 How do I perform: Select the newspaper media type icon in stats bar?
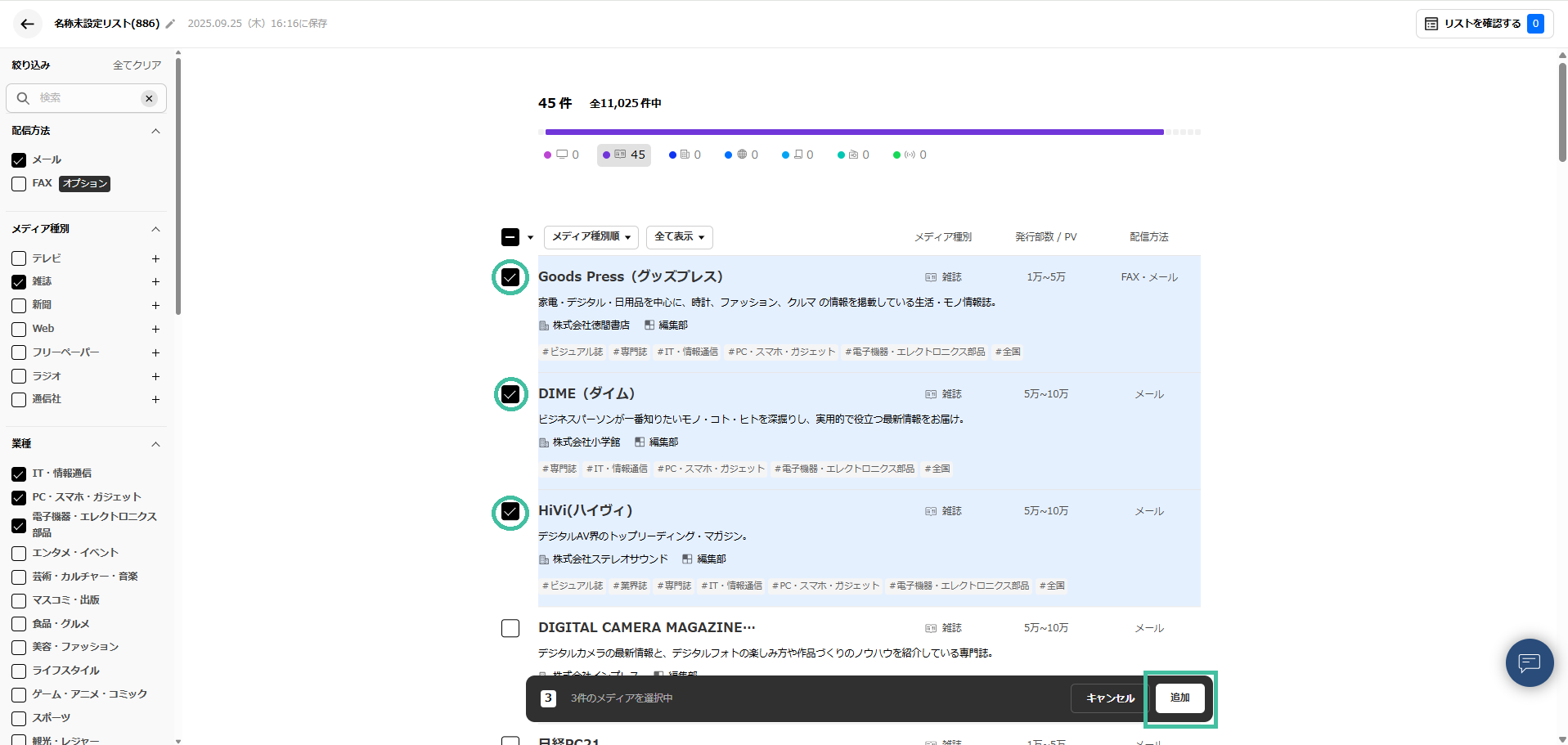pyautogui.click(x=685, y=154)
